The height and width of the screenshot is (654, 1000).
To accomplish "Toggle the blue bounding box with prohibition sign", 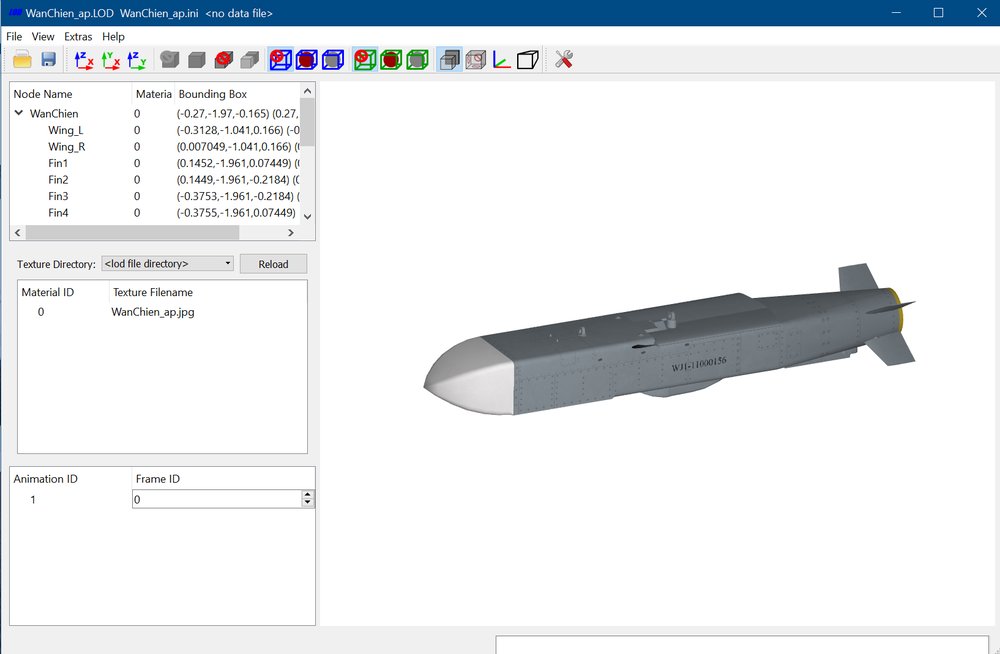I will pos(280,60).
